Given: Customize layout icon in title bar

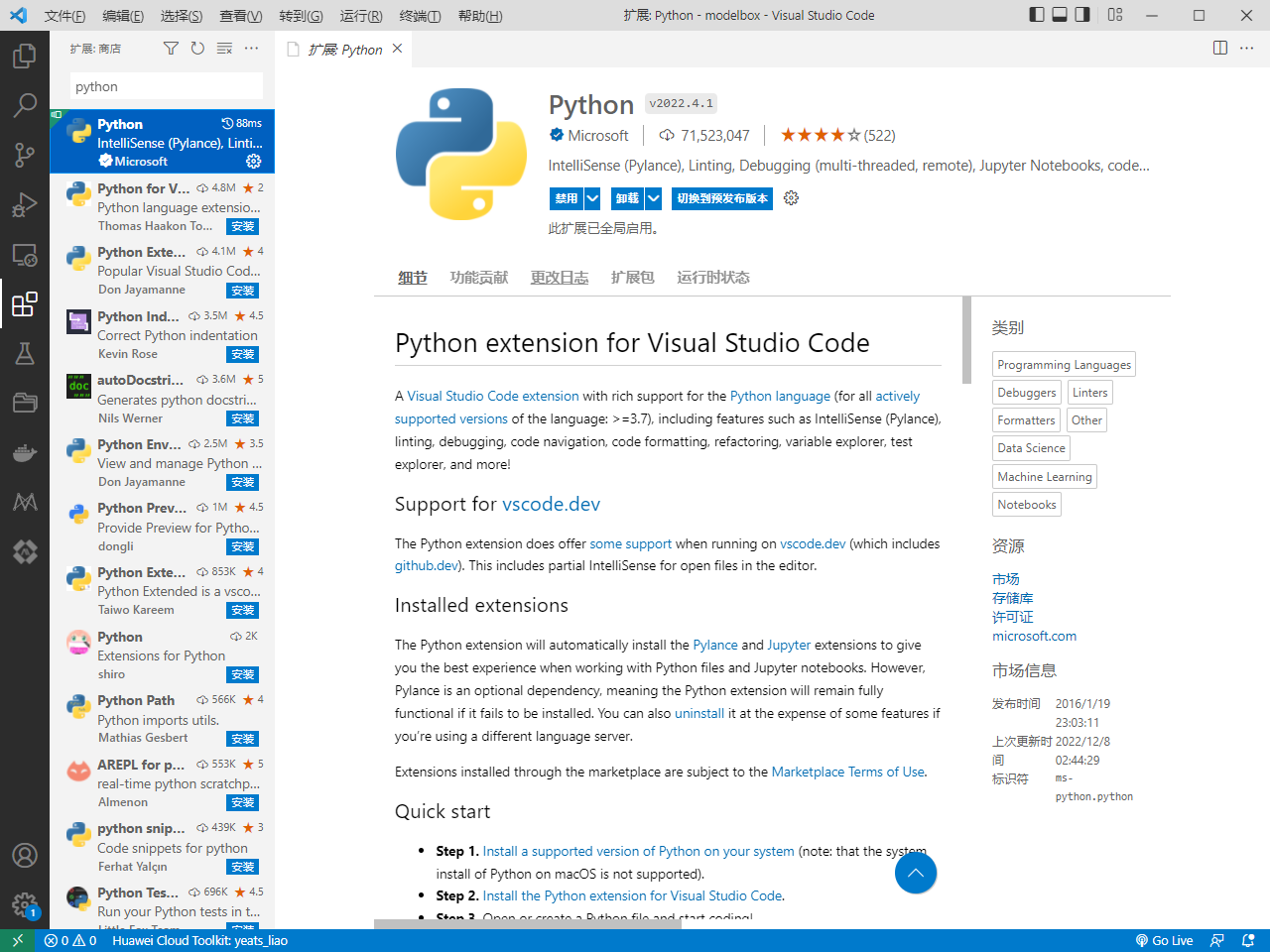Looking at the screenshot, I should 1115,15.
